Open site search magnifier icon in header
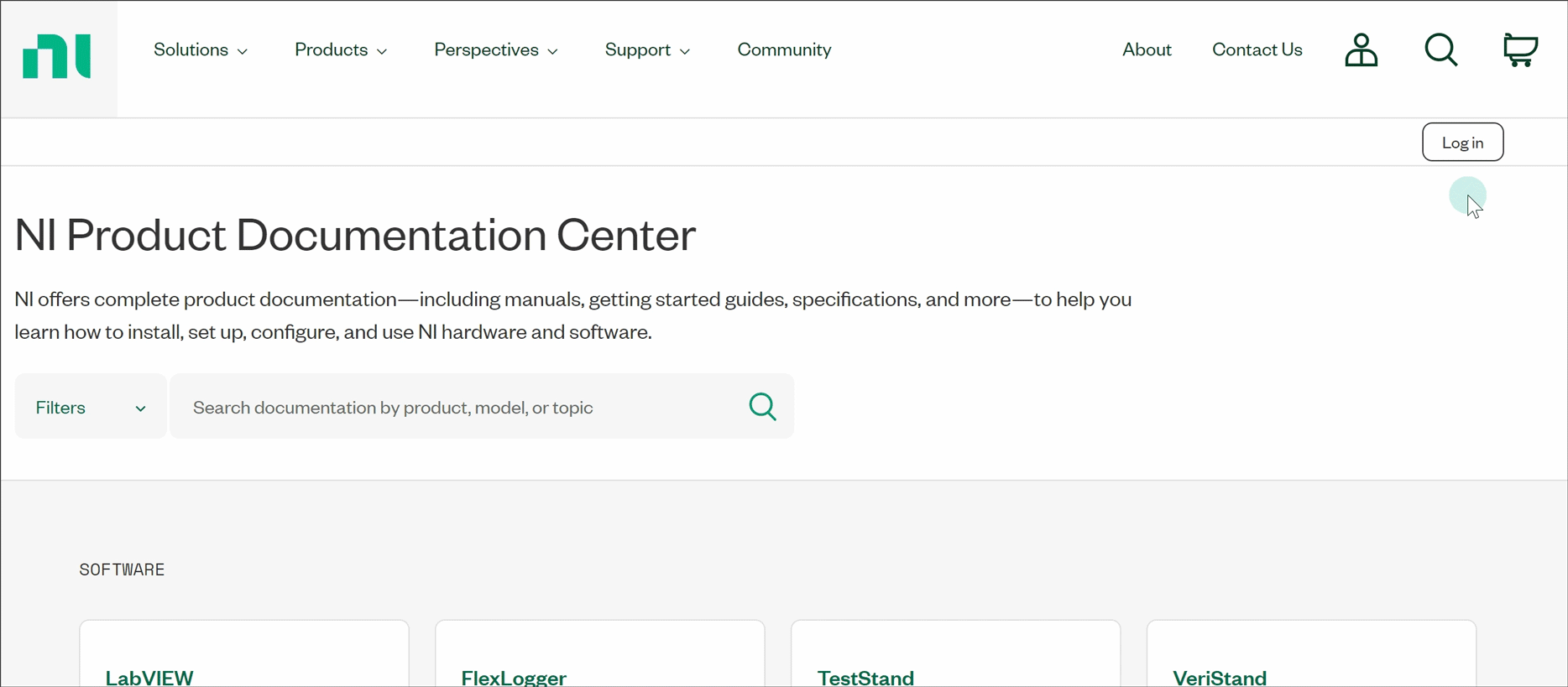Screen dimensions: 1568x687 1440,49
